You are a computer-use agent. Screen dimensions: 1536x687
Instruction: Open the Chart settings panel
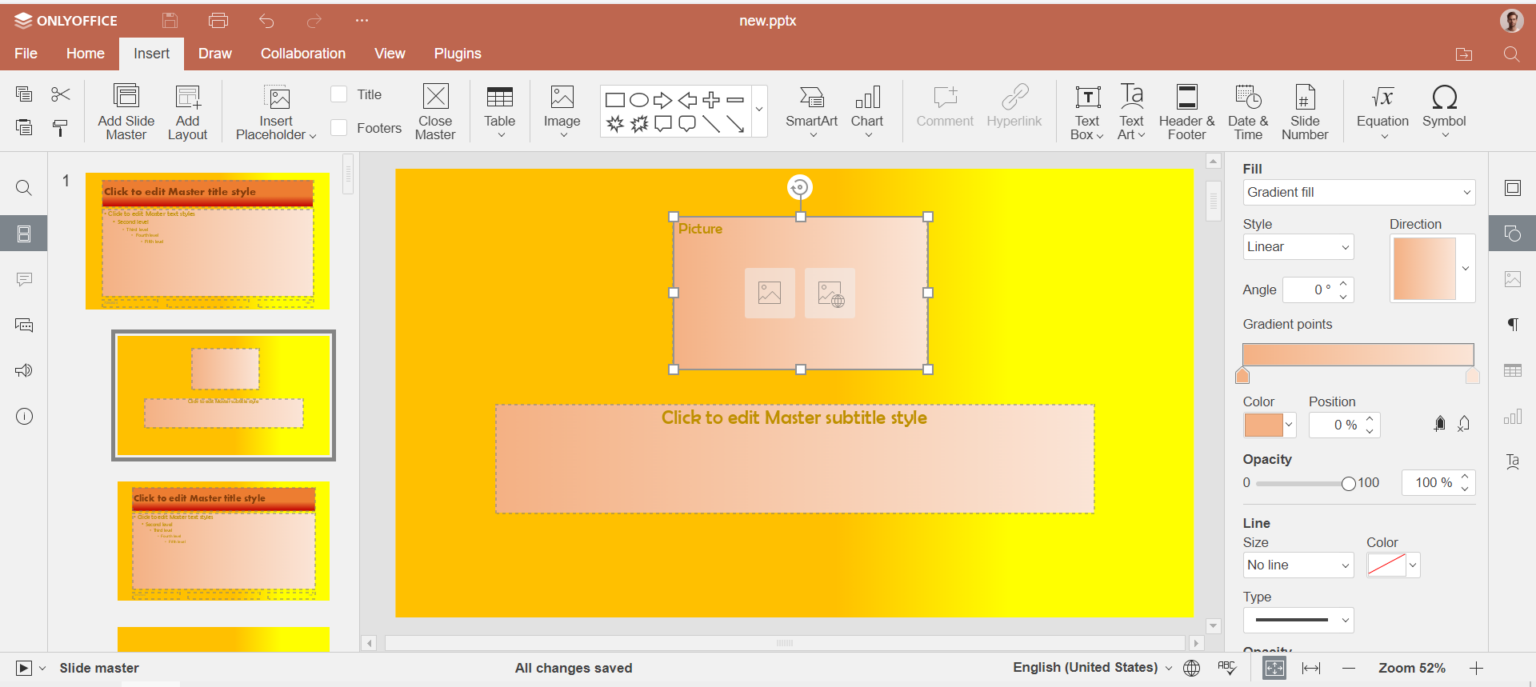click(1512, 416)
